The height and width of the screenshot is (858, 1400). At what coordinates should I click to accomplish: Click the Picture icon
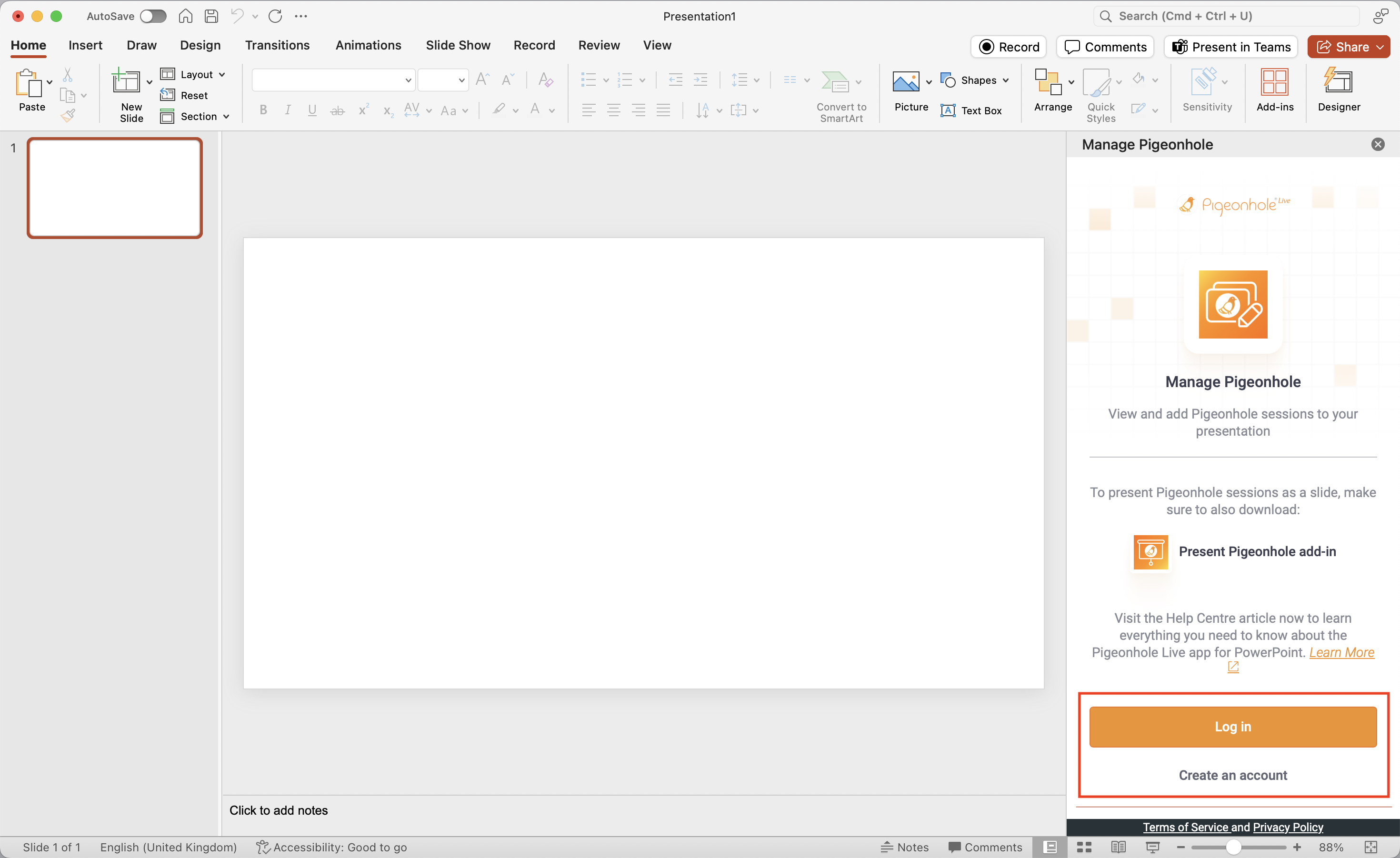pyautogui.click(x=906, y=82)
